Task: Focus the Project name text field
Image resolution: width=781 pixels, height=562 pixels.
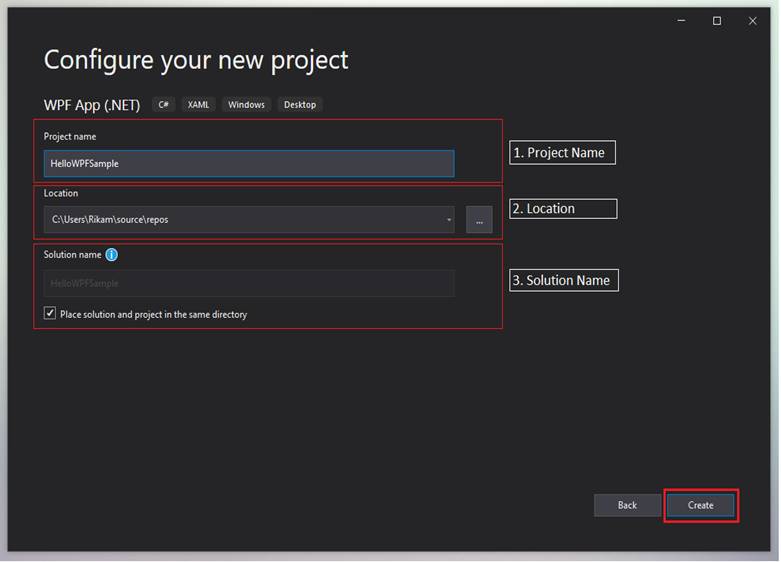Action: (248, 164)
